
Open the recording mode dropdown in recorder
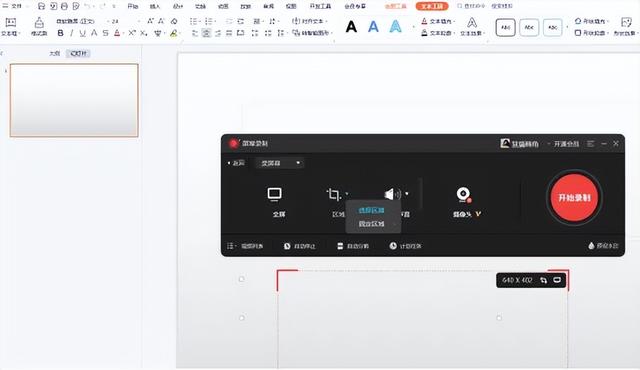pyautogui.click(x=280, y=163)
